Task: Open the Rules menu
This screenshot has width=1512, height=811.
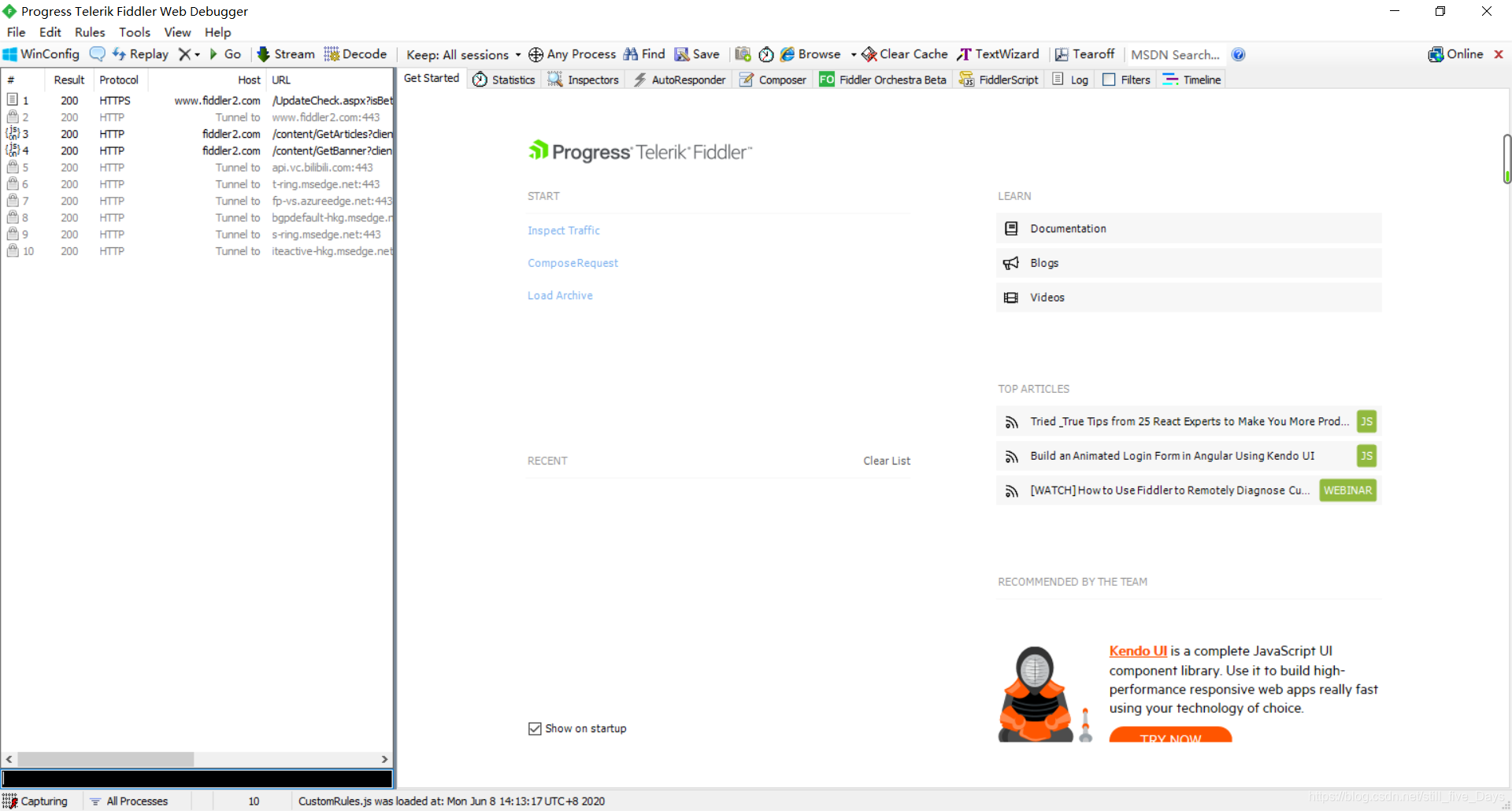Action: point(90,32)
